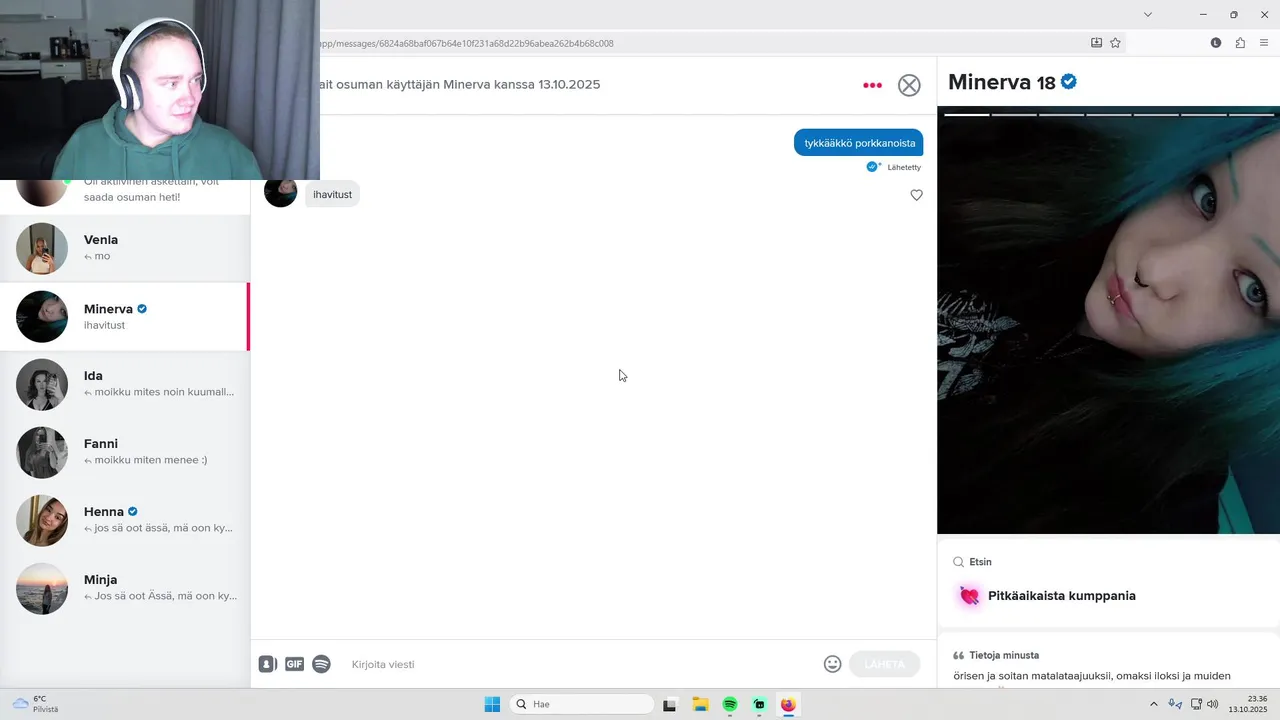The image size is (1280, 720).
Task: Open the three-dot conversation options menu
Action: tap(872, 85)
